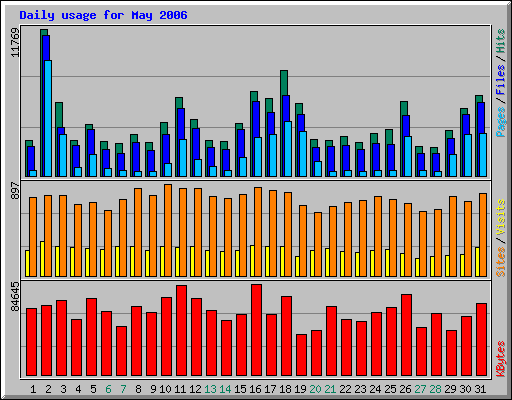512x400 pixels.
Task: Click day 18 on the x-axis
Action: click(x=285, y=389)
